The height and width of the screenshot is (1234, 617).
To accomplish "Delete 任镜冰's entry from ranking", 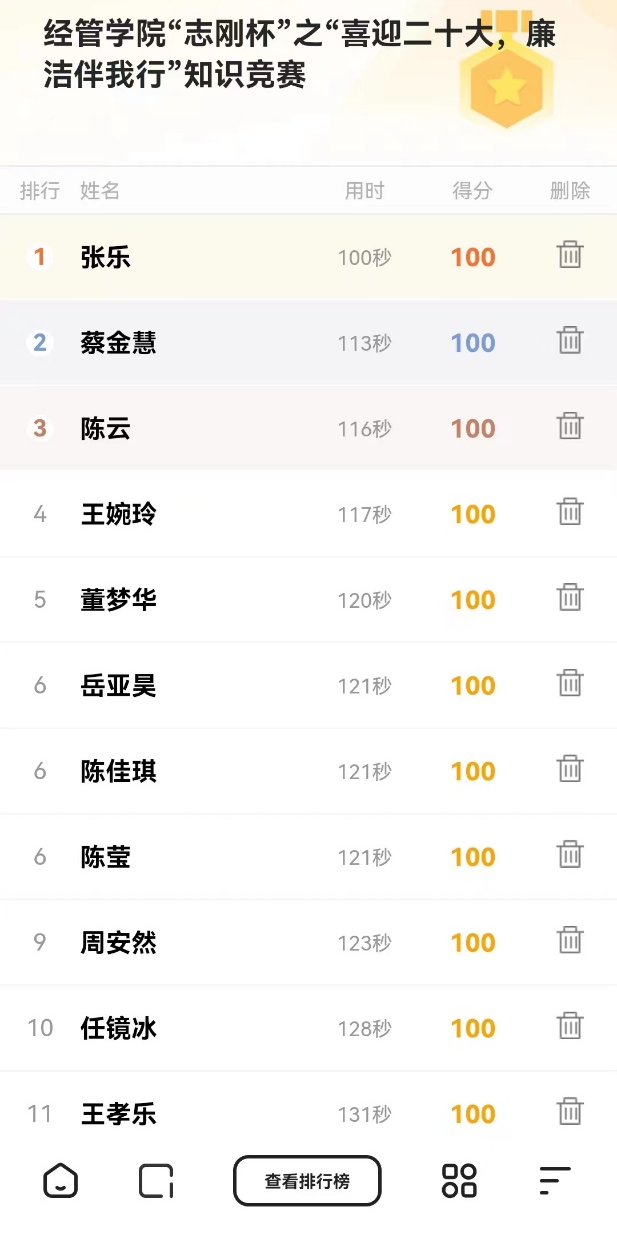I will pyautogui.click(x=570, y=1027).
